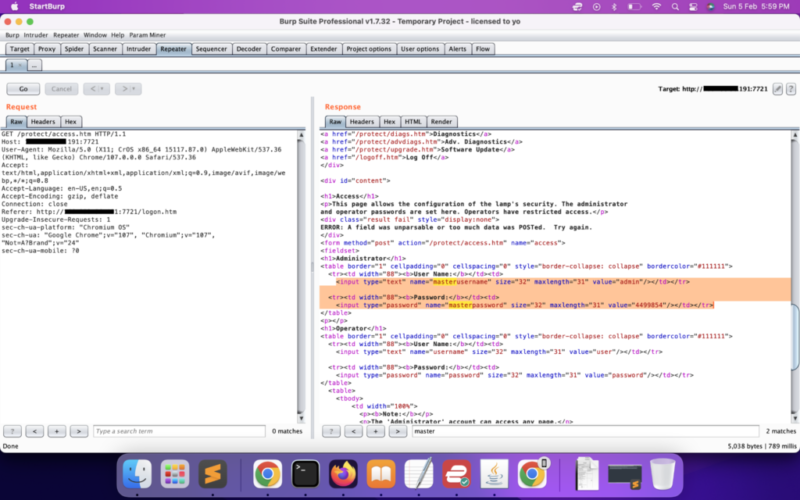Switch to the Extender tab
Viewport: 800px width, 500px height.
pos(323,49)
